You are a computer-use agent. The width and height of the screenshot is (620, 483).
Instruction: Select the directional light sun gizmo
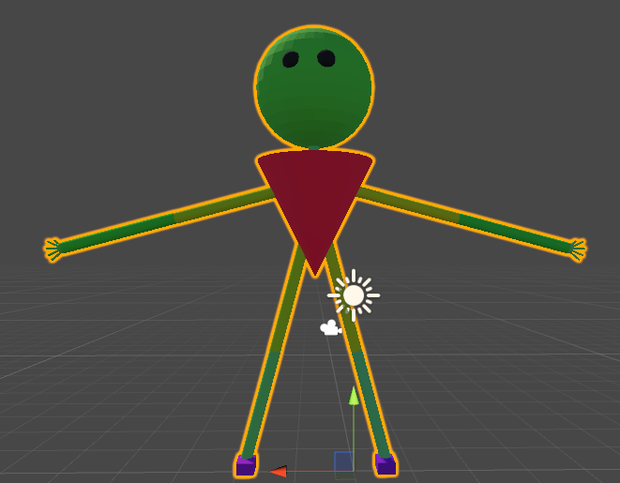pyautogui.click(x=353, y=295)
